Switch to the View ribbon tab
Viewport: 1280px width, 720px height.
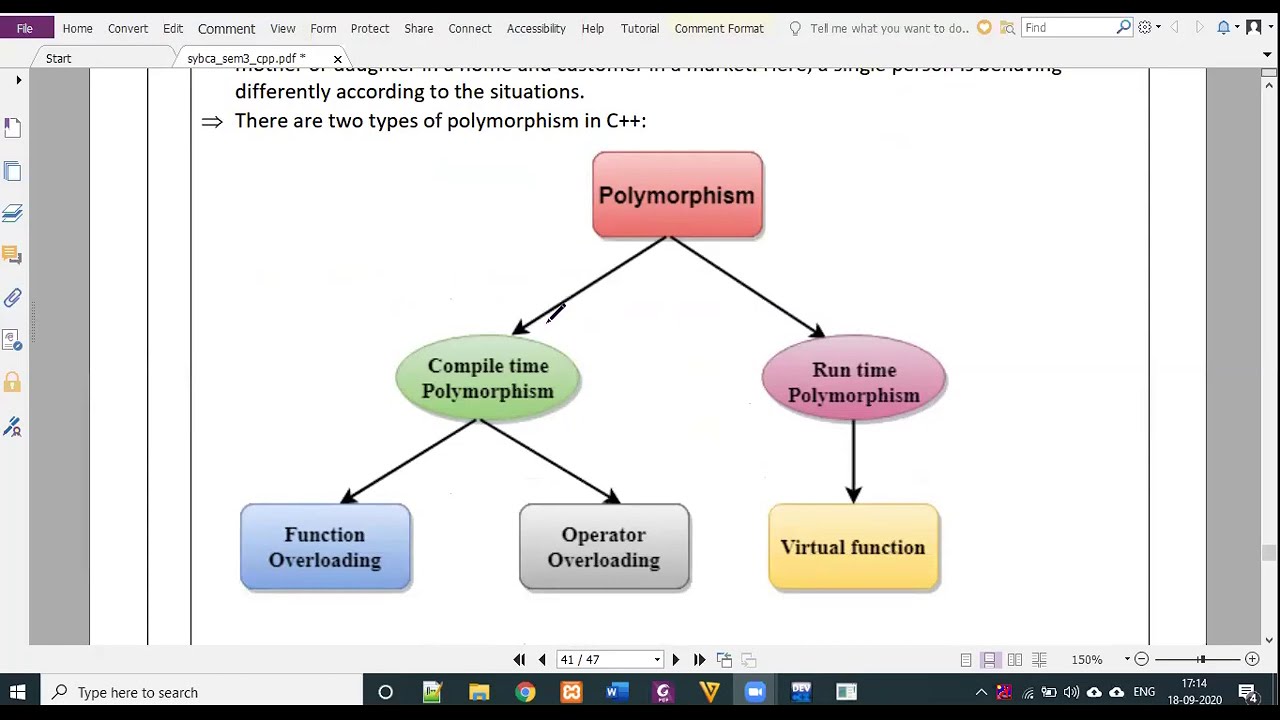283,28
